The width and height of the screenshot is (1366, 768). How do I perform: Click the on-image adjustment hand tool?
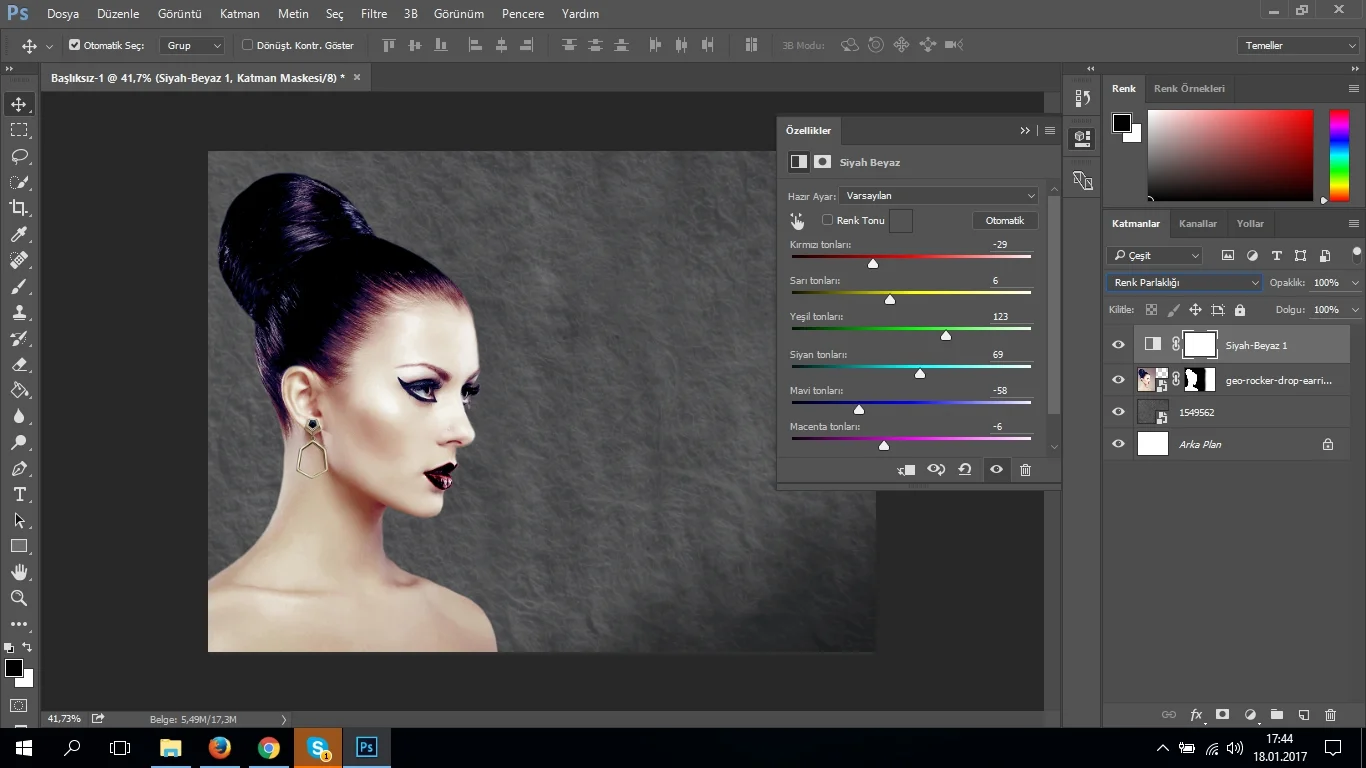point(797,221)
